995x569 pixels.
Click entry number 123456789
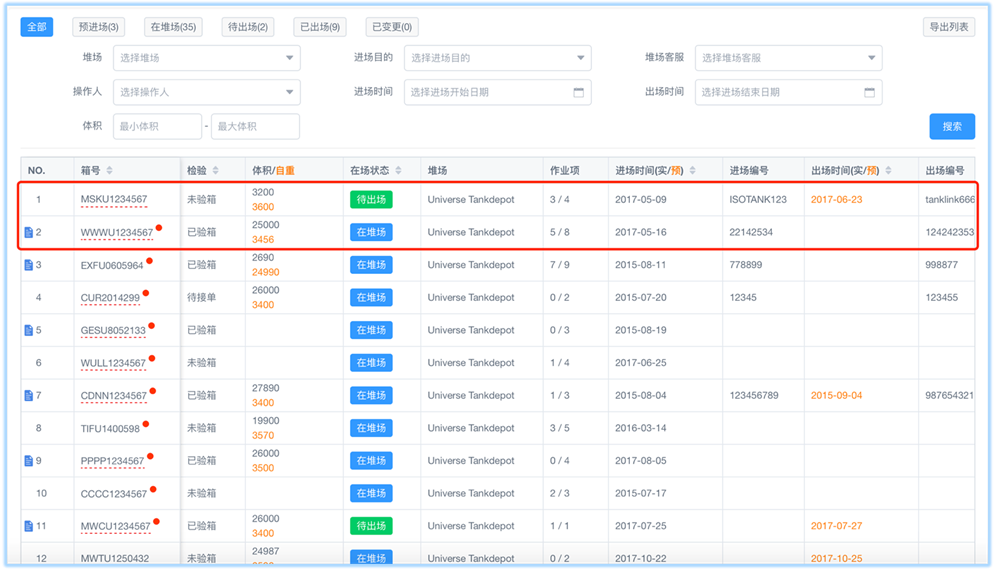pyautogui.click(x=754, y=395)
